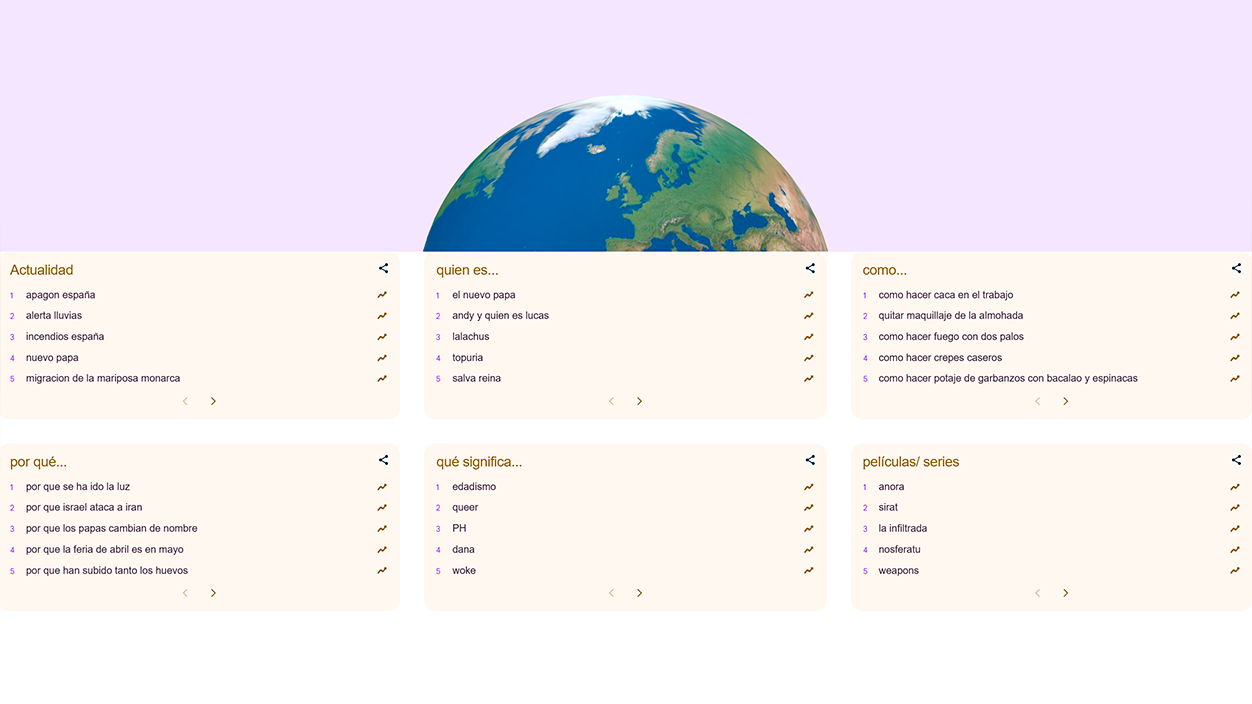This screenshot has width=1252, height=704.
Task: Click the previous-page chevron under "qué significa..."
Action: [611, 592]
